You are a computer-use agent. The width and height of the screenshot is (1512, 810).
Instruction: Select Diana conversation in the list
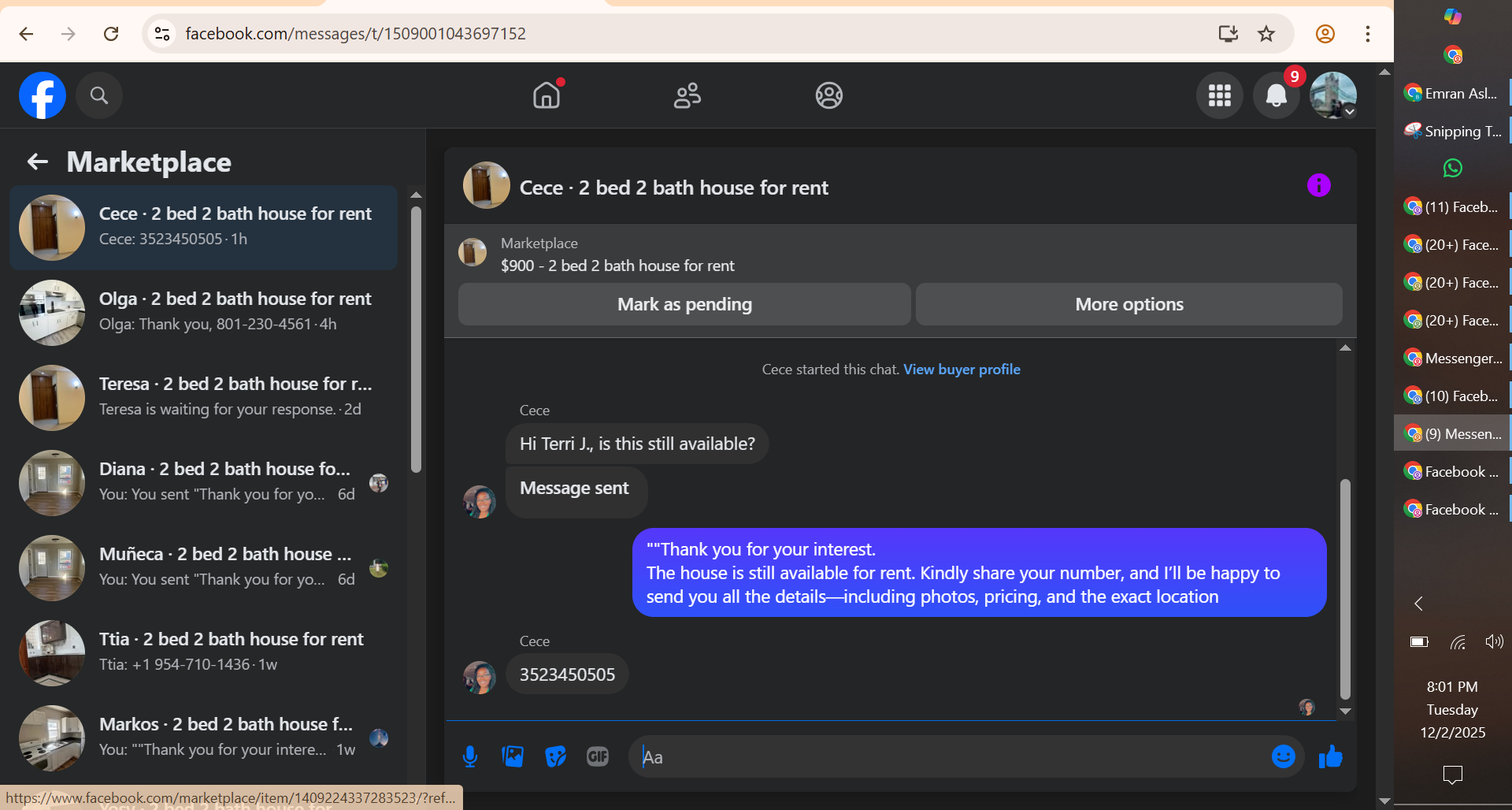[204, 483]
